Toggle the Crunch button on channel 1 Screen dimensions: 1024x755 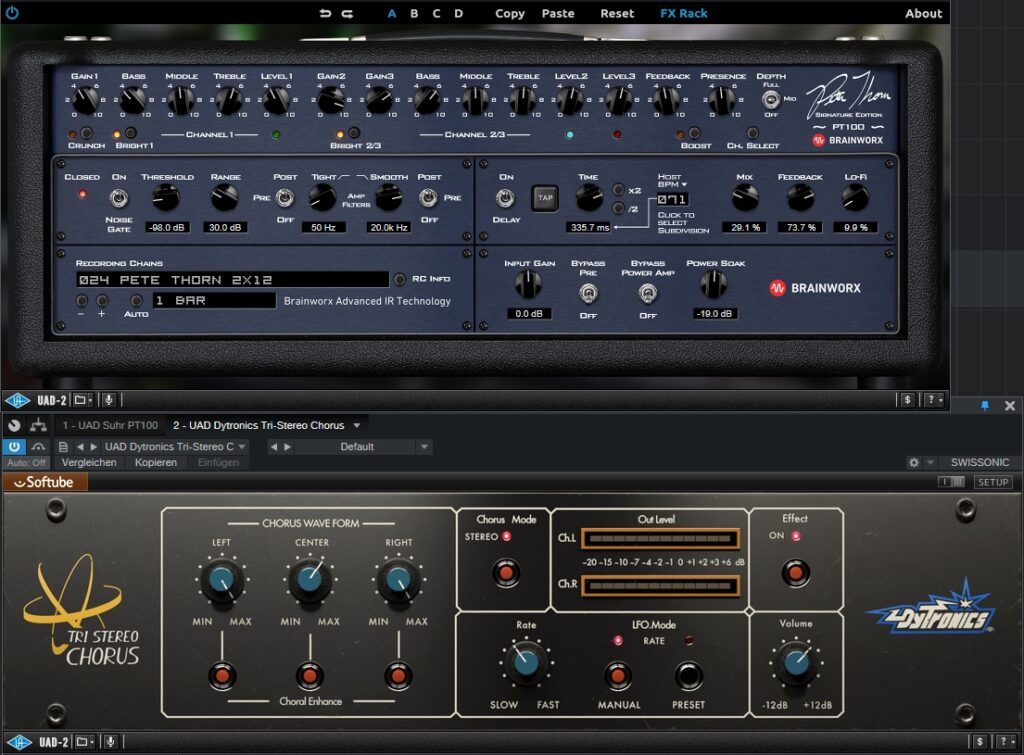[86, 133]
